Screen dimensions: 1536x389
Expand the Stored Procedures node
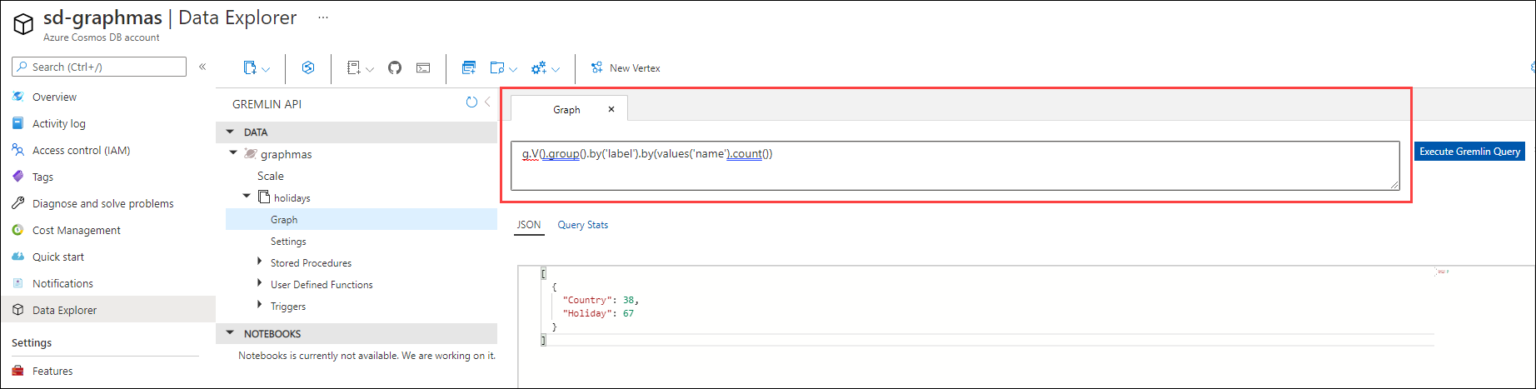click(260, 262)
